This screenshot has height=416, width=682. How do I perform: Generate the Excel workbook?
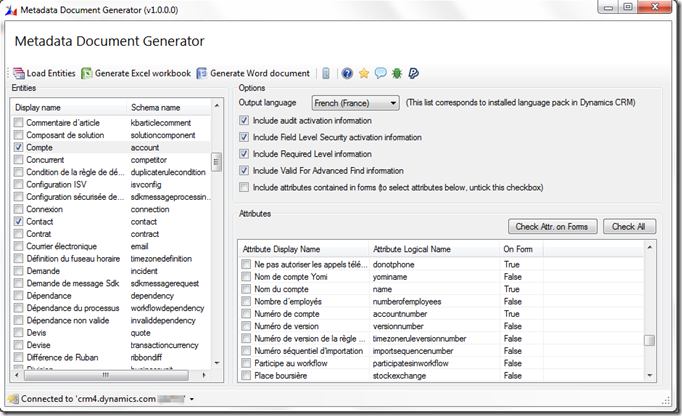pyautogui.click(x=136, y=73)
